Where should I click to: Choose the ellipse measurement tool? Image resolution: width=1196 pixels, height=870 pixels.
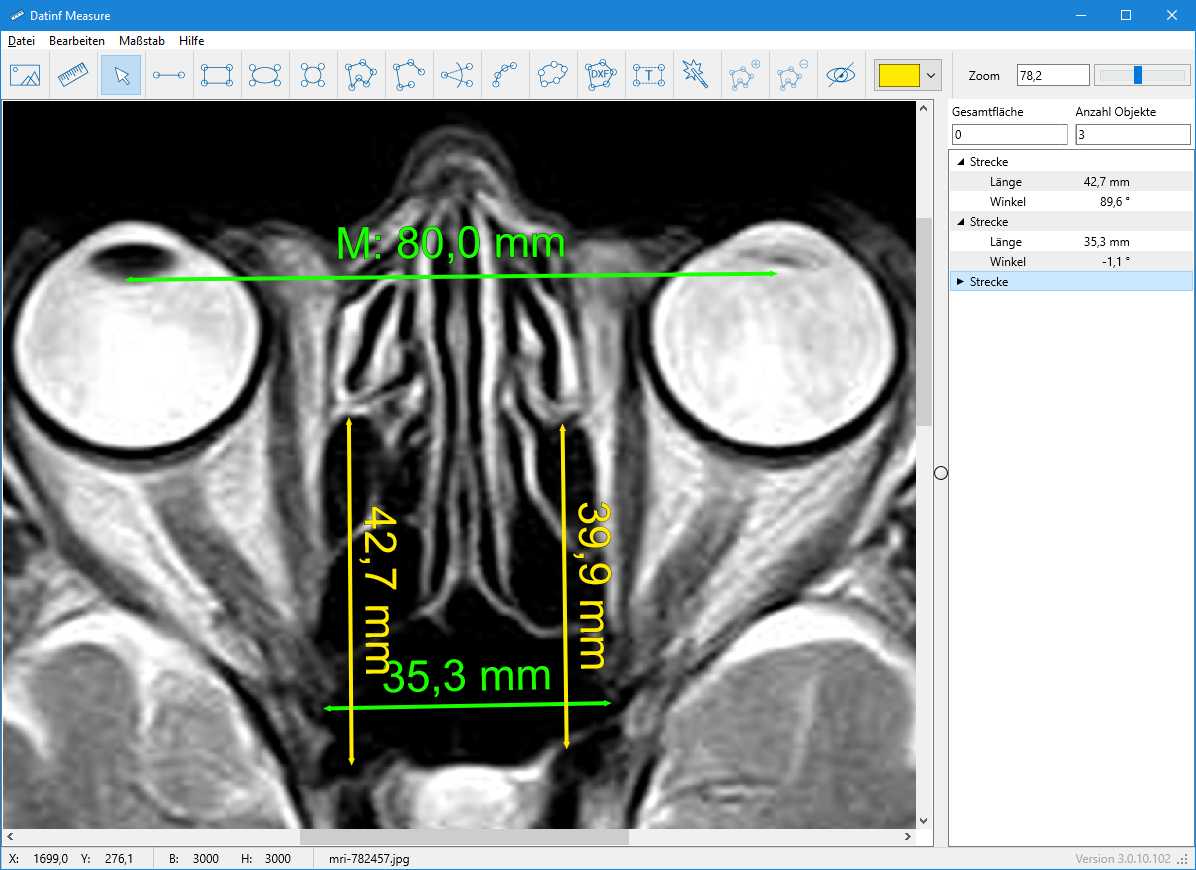pyautogui.click(x=265, y=75)
